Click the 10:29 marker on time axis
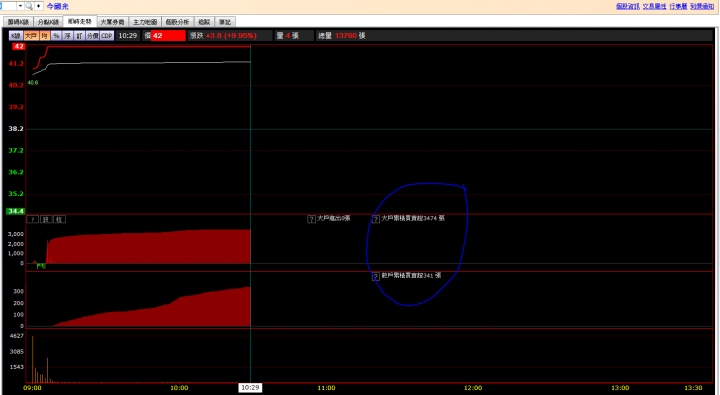720x395 pixels. coord(250,388)
